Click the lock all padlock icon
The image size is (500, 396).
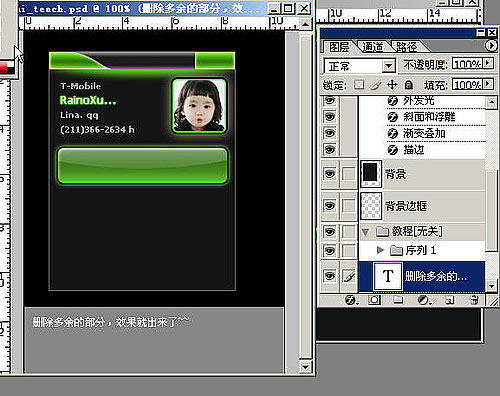[409, 85]
